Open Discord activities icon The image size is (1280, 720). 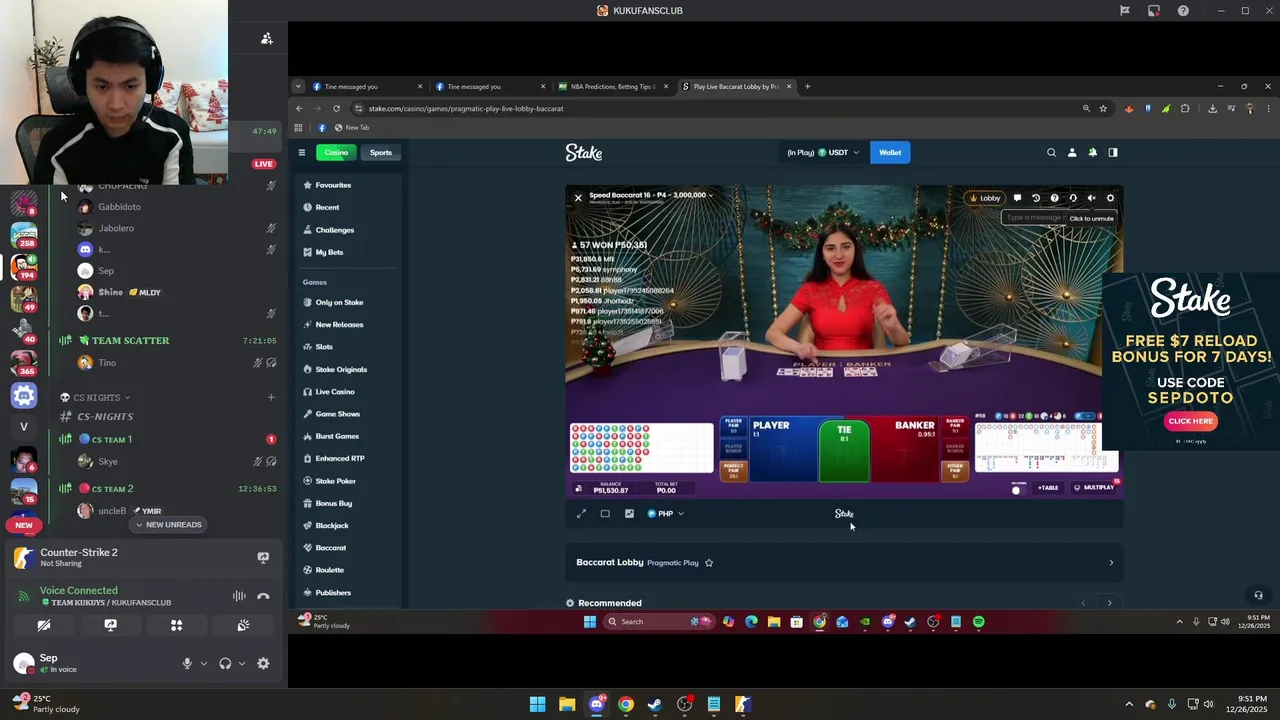coord(177,625)
